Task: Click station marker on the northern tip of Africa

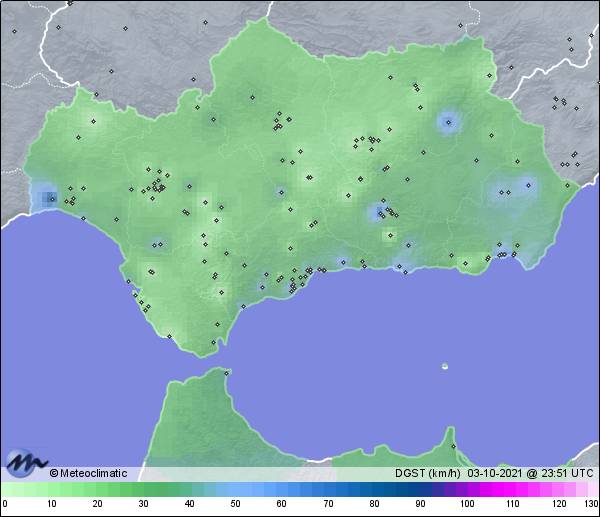Action: 228,374
